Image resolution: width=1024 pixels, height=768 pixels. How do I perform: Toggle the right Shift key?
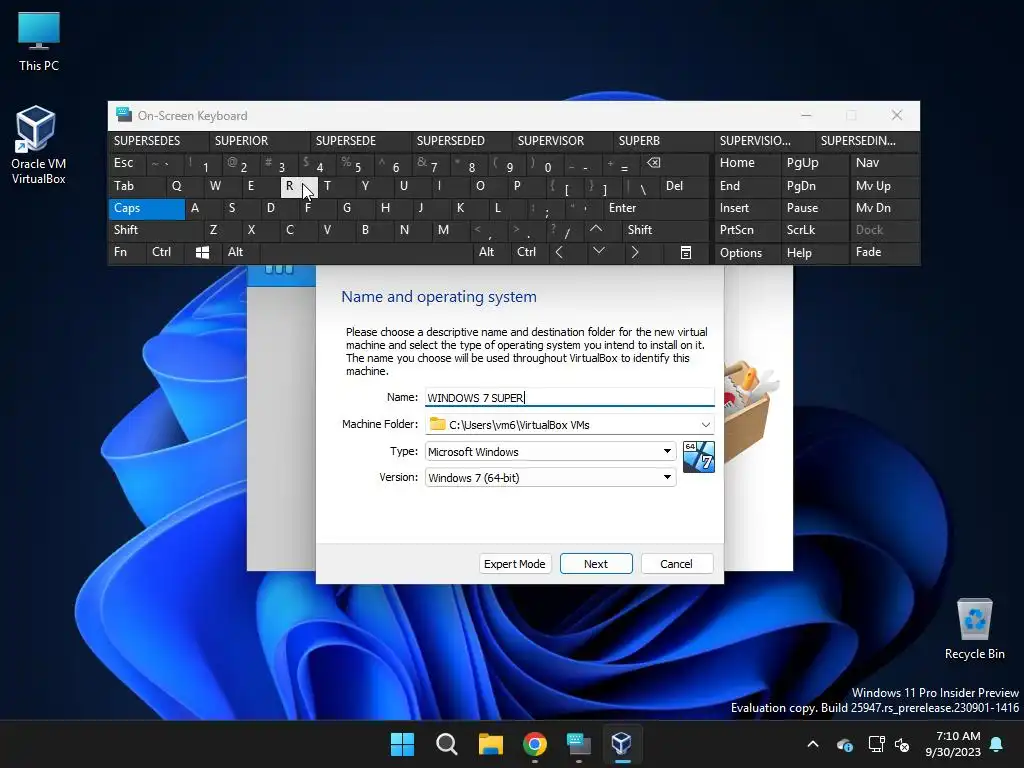click(x=665, y=230)
